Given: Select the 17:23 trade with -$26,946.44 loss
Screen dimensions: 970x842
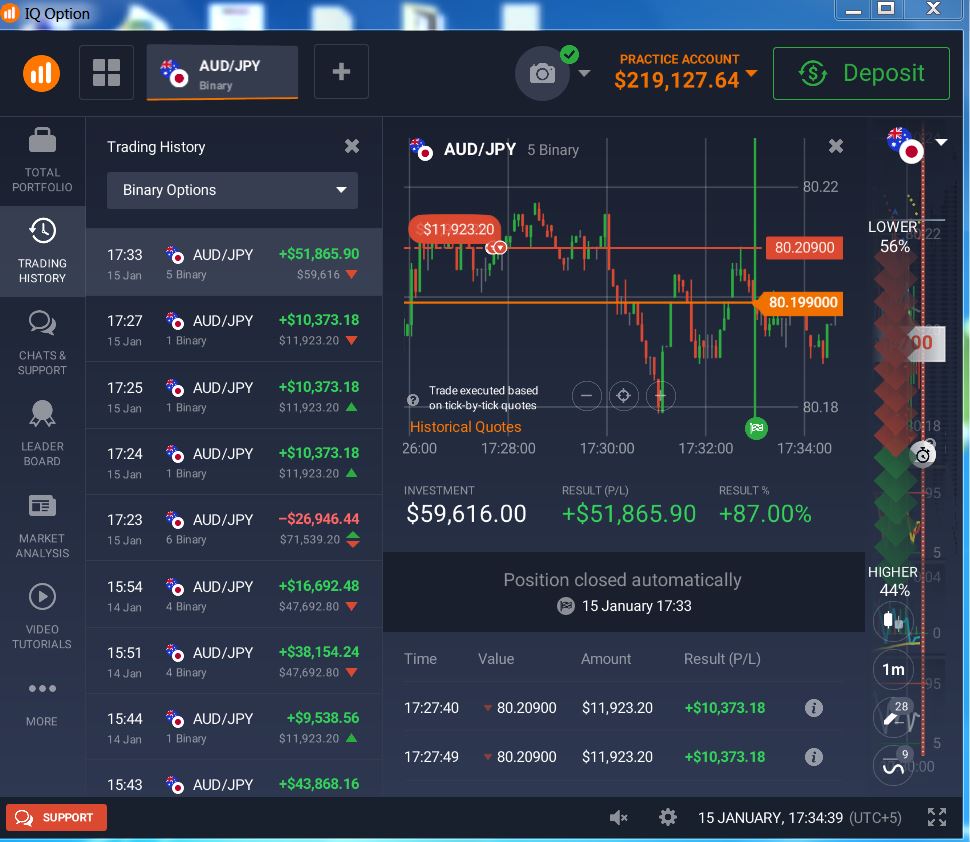Looking at the screenshot, I should click(234, 529).
